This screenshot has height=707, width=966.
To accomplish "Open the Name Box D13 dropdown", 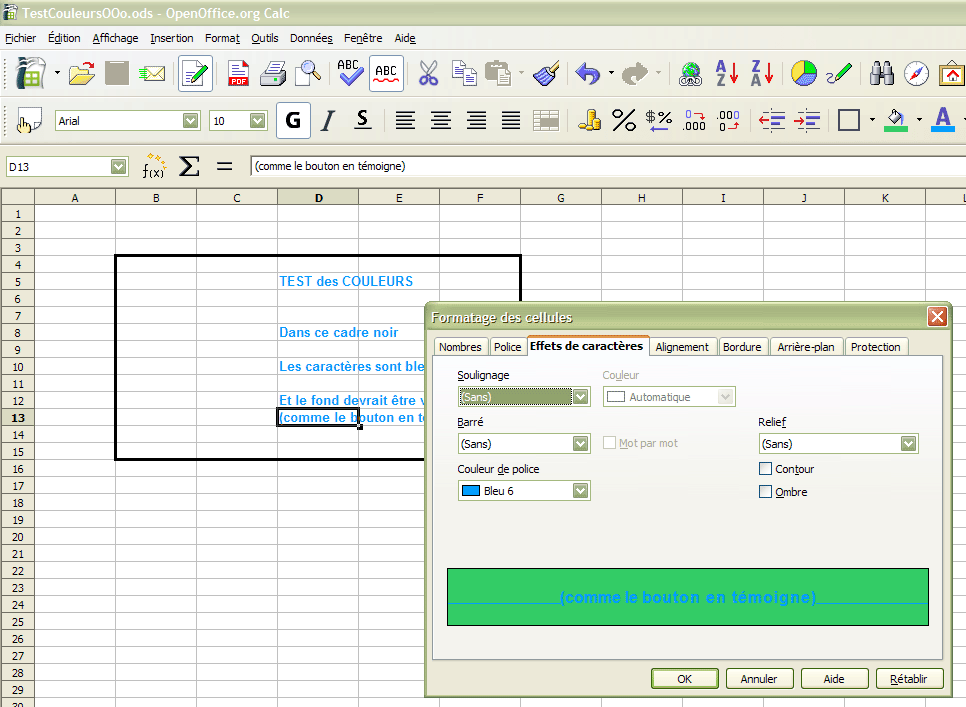I will coord(118,167).
